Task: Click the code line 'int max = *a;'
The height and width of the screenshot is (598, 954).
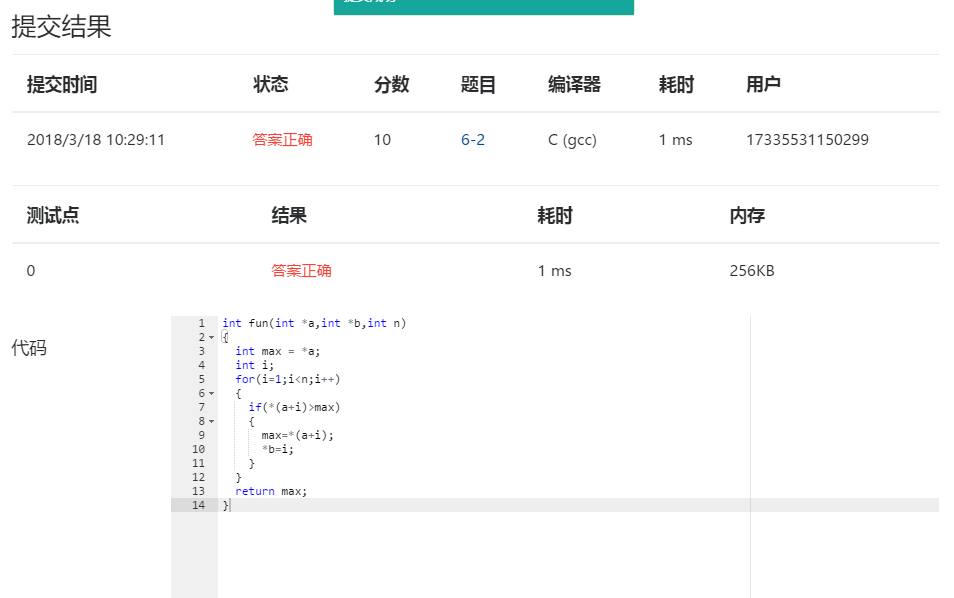Action: pos(277,352)
